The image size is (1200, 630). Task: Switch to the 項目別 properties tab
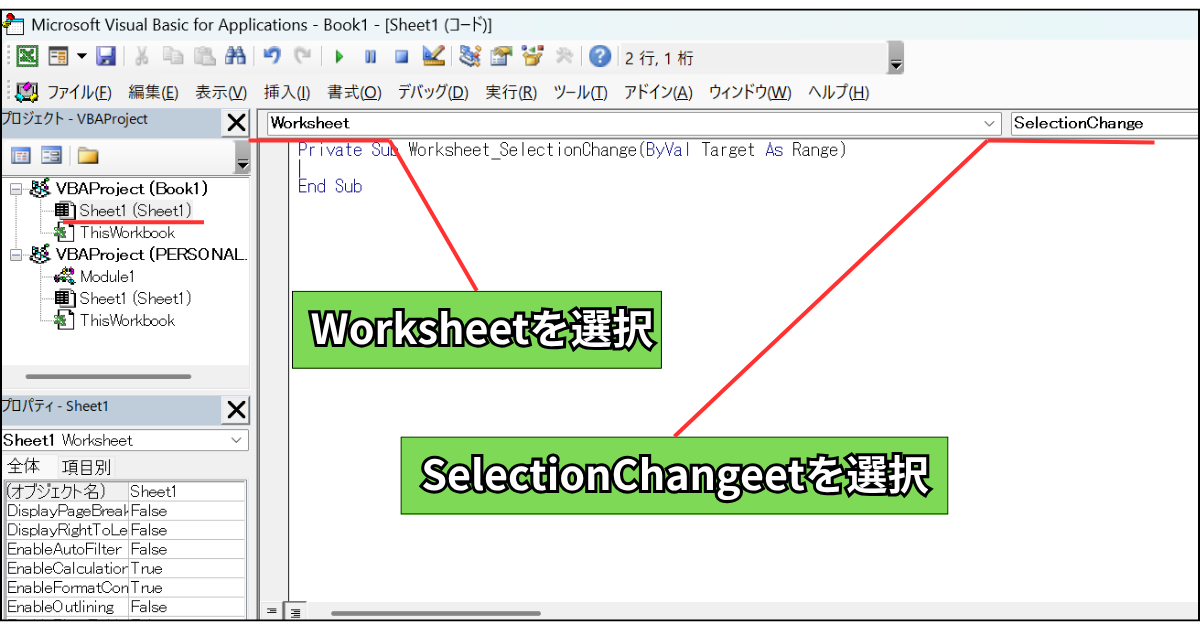[86, 466]
